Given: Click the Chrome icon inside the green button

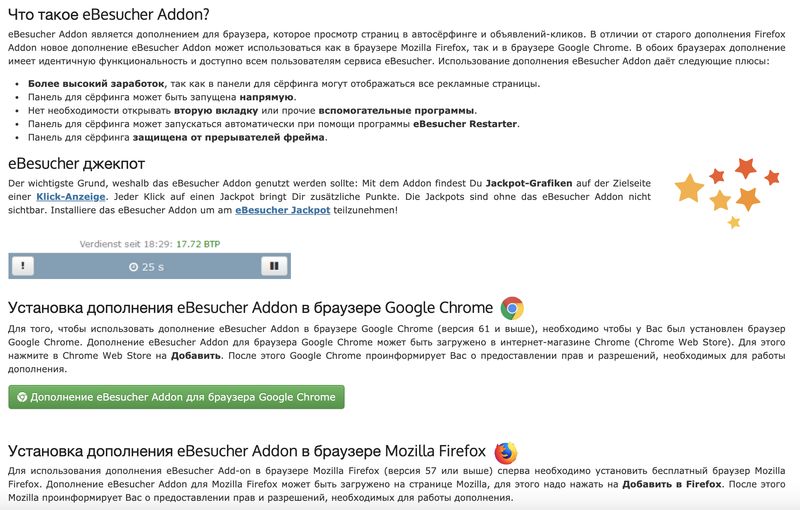Looking at the screenshot, I should [x=22, y=397].
